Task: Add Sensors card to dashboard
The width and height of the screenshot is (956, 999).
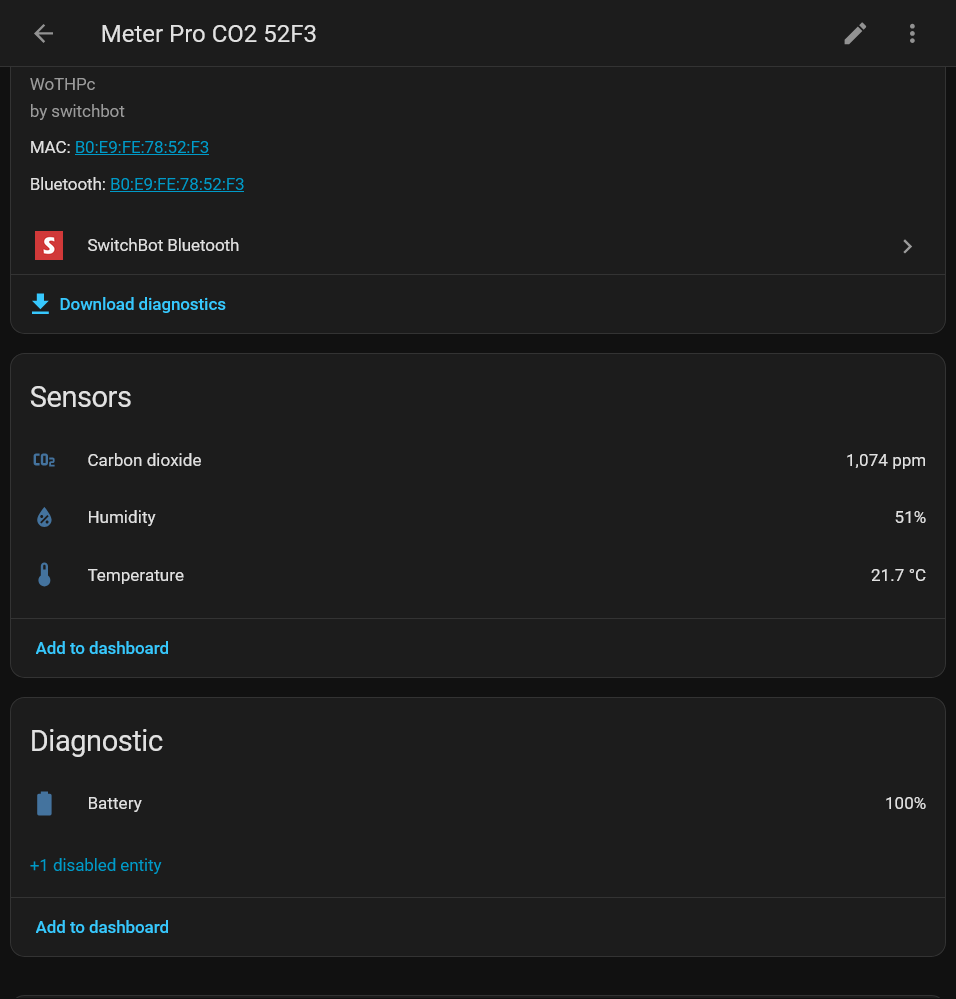Action: coord(102,648)
